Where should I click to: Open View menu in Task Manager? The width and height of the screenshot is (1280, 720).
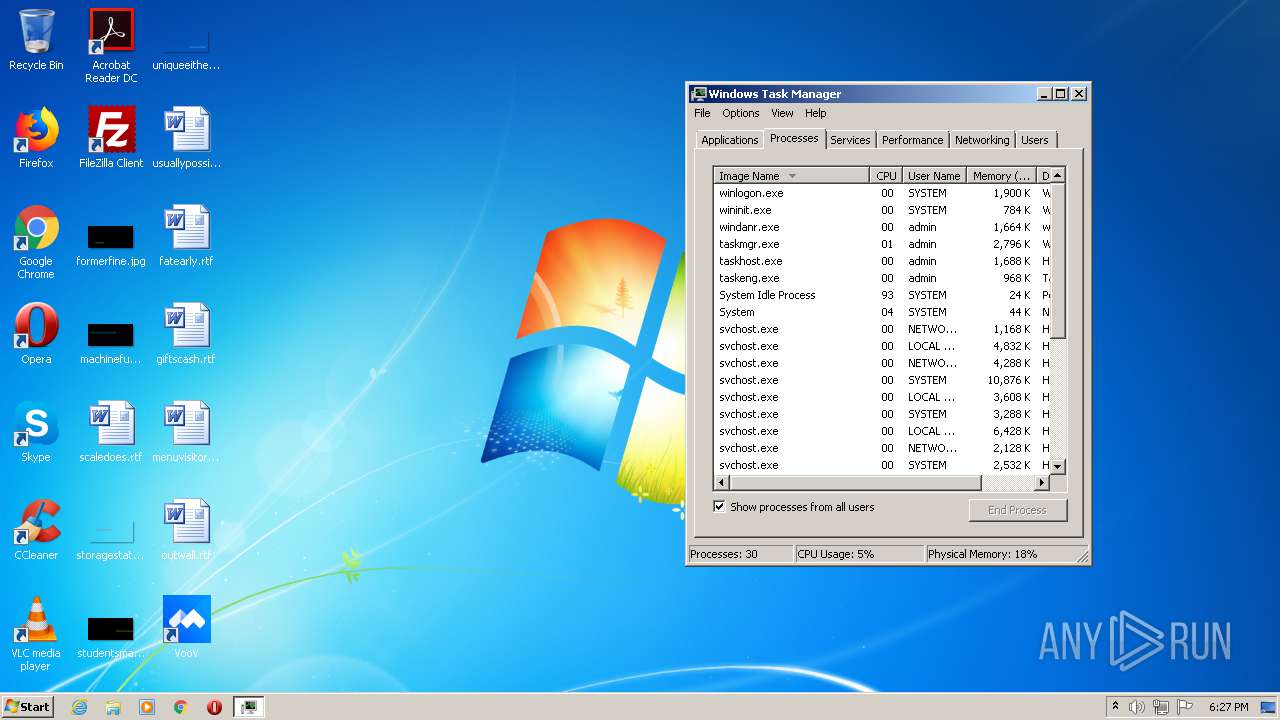[782, 113]
